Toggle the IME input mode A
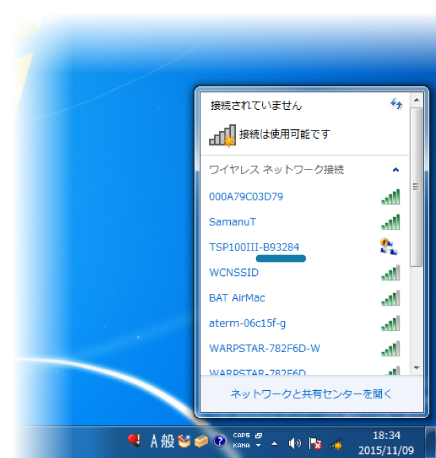 tap(154, 441)
